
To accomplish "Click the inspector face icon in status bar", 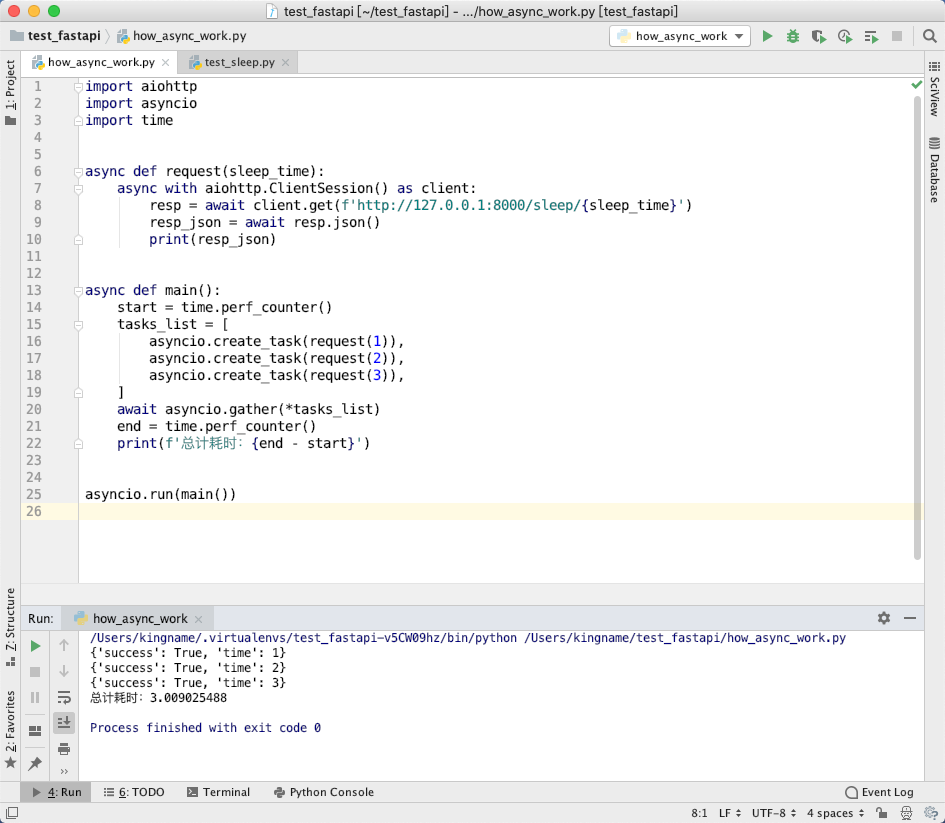I will pyautogui.click(x=906, y=813).
